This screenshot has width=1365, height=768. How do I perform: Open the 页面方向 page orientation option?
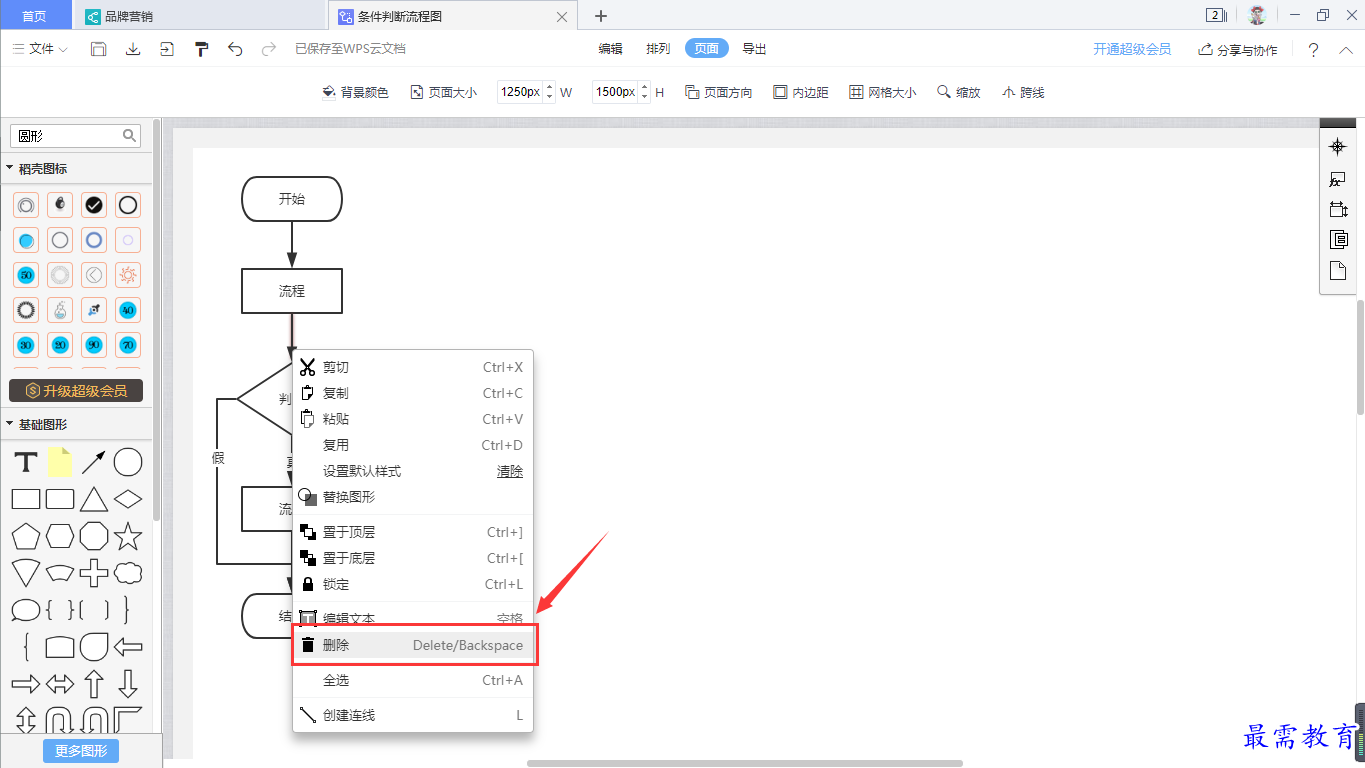tap(718, 92)
